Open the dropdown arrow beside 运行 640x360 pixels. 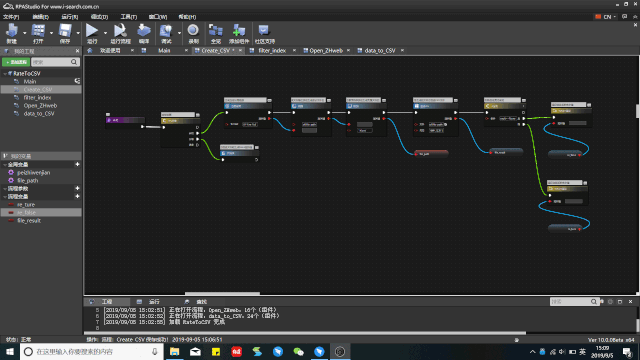pyautogui.click(x=105, y=33)
